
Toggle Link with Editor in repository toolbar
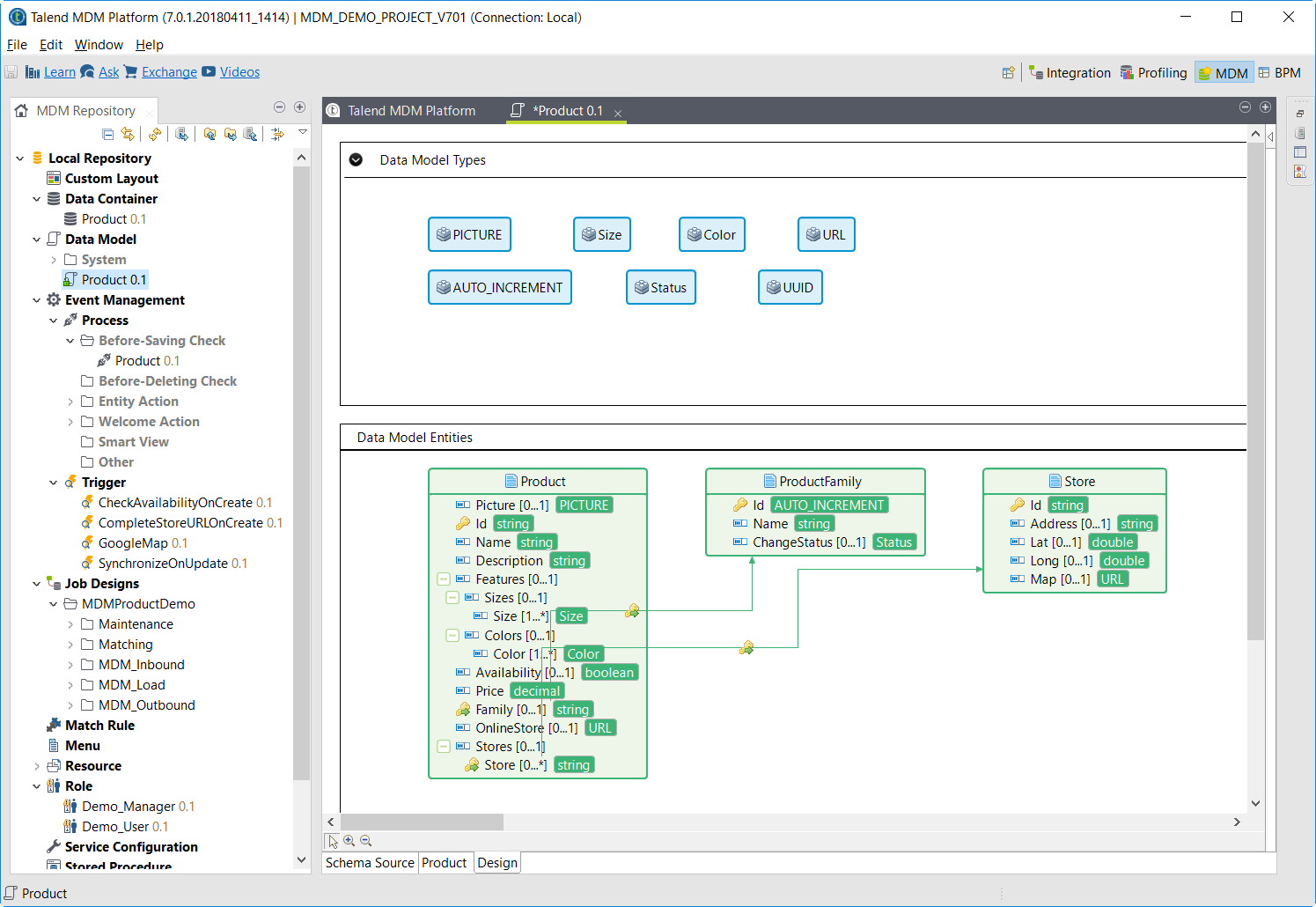[128, 134]
